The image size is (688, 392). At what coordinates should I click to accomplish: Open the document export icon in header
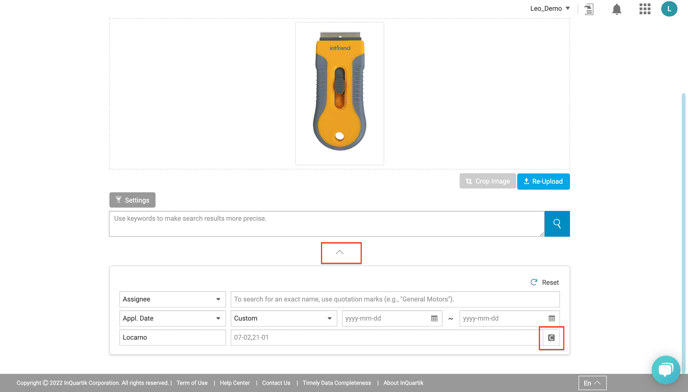(589, 9)
